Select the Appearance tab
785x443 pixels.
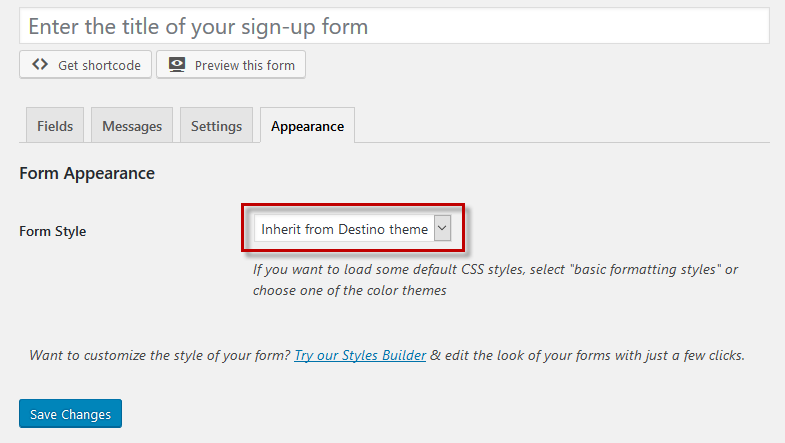click(307, 125)
